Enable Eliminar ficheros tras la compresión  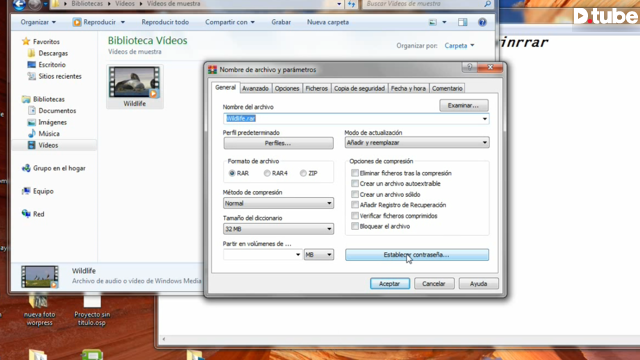[x=355, y=173]
